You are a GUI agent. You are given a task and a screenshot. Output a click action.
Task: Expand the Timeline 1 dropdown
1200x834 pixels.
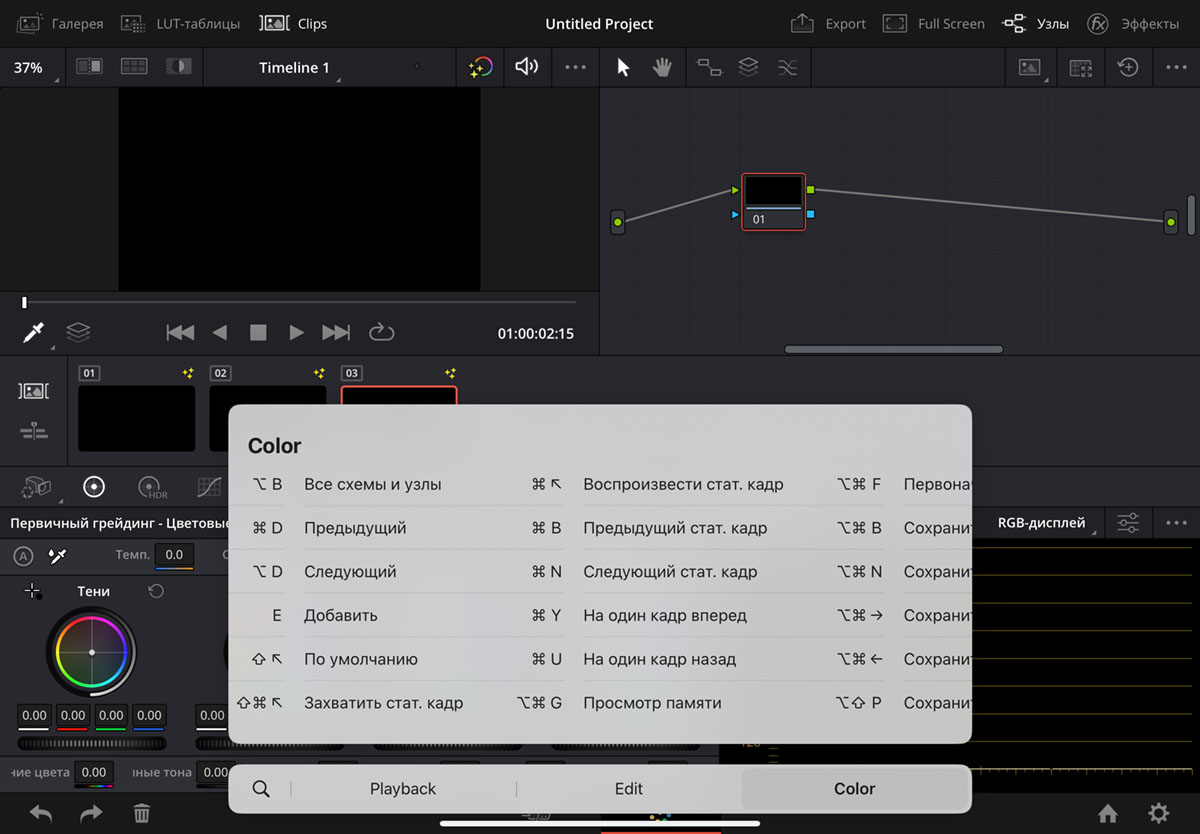pyautogui.click(x=294, y=67)
